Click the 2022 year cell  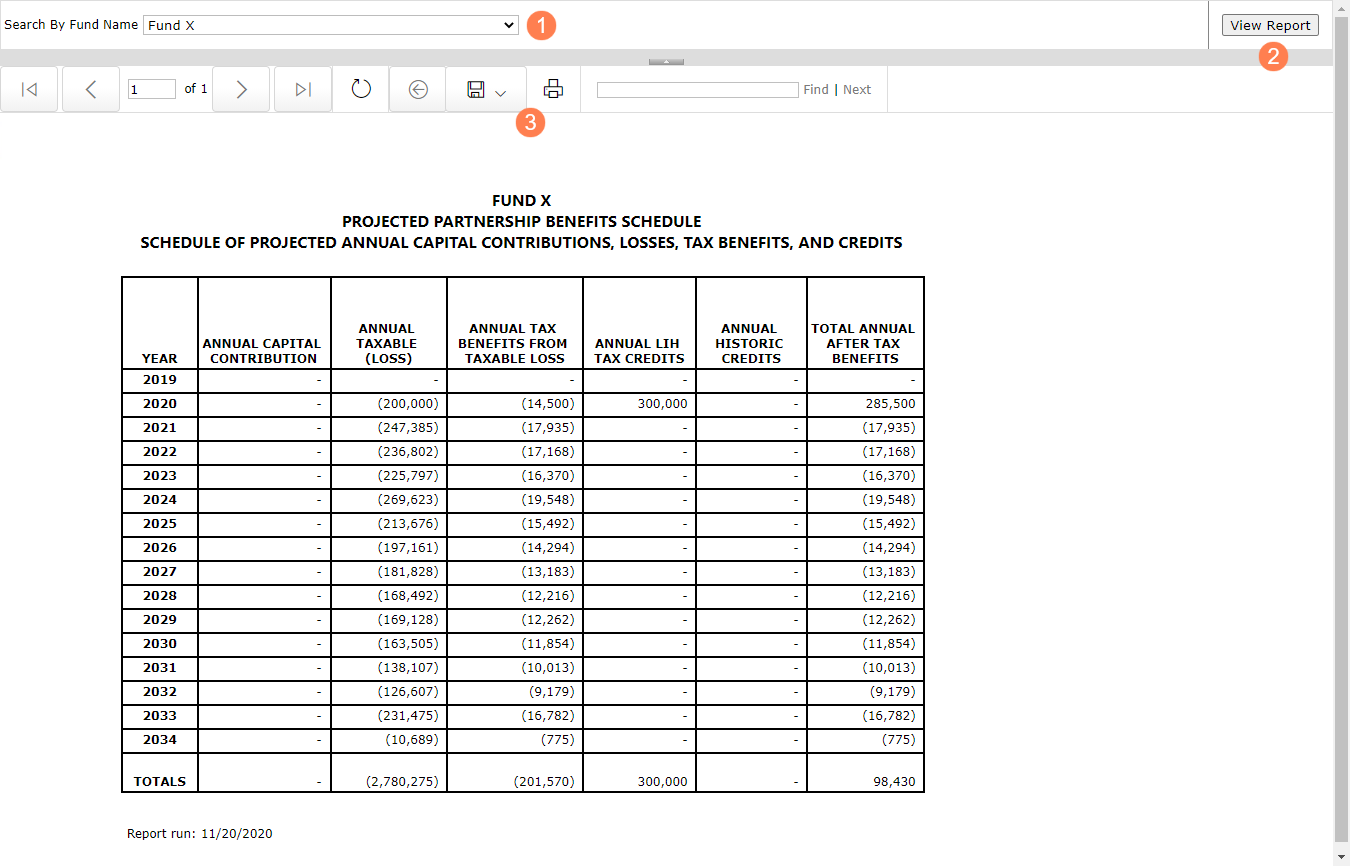point(160,452)
